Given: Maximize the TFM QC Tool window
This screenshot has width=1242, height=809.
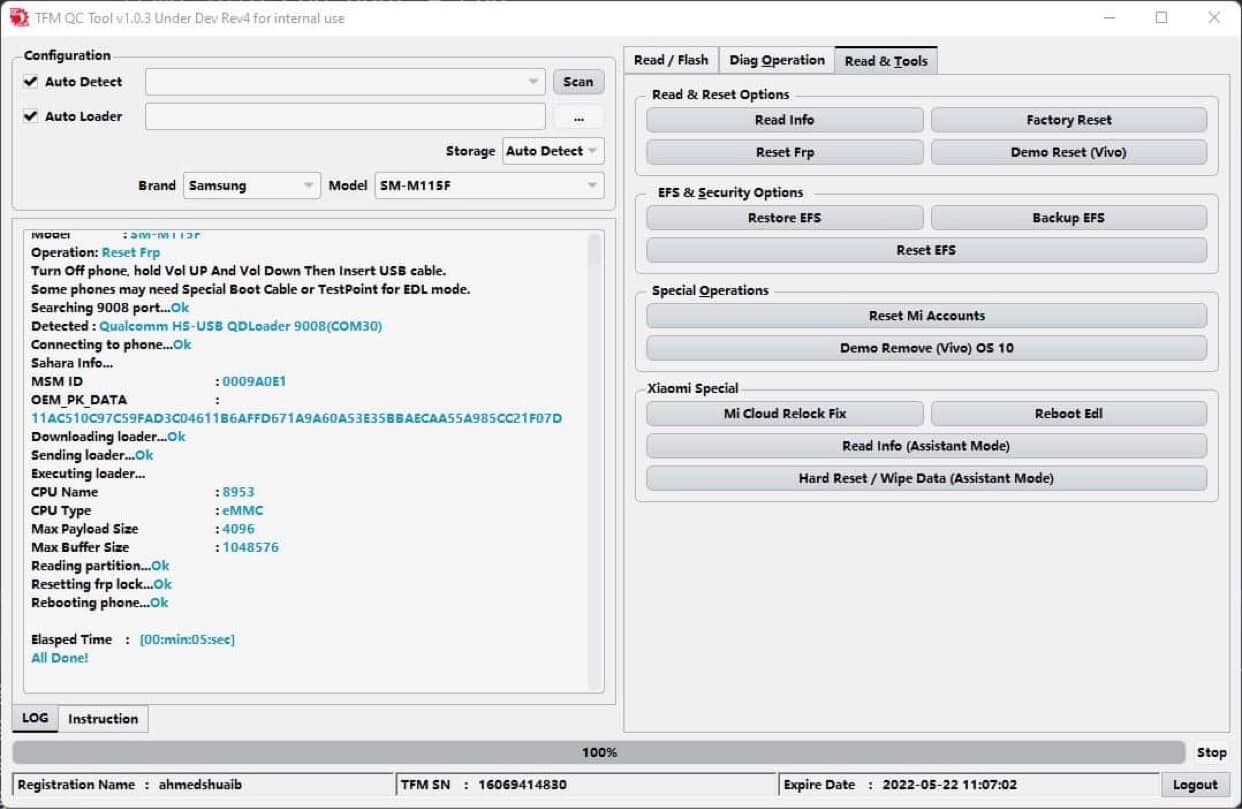Looking at the screenshot, I should pos(1161,17).
